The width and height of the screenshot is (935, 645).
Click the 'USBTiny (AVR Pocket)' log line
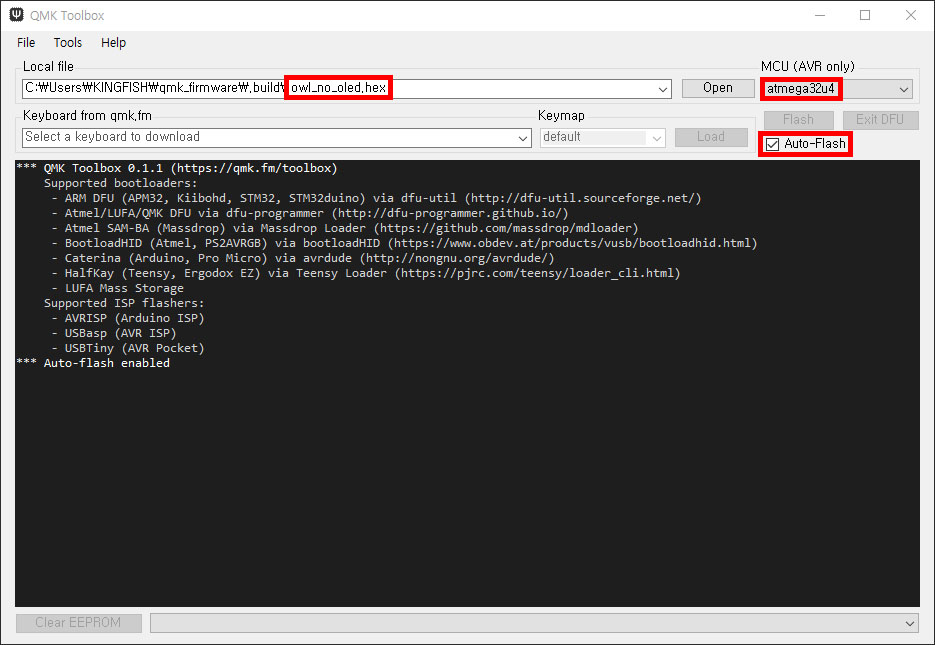(x=128, y=348)
